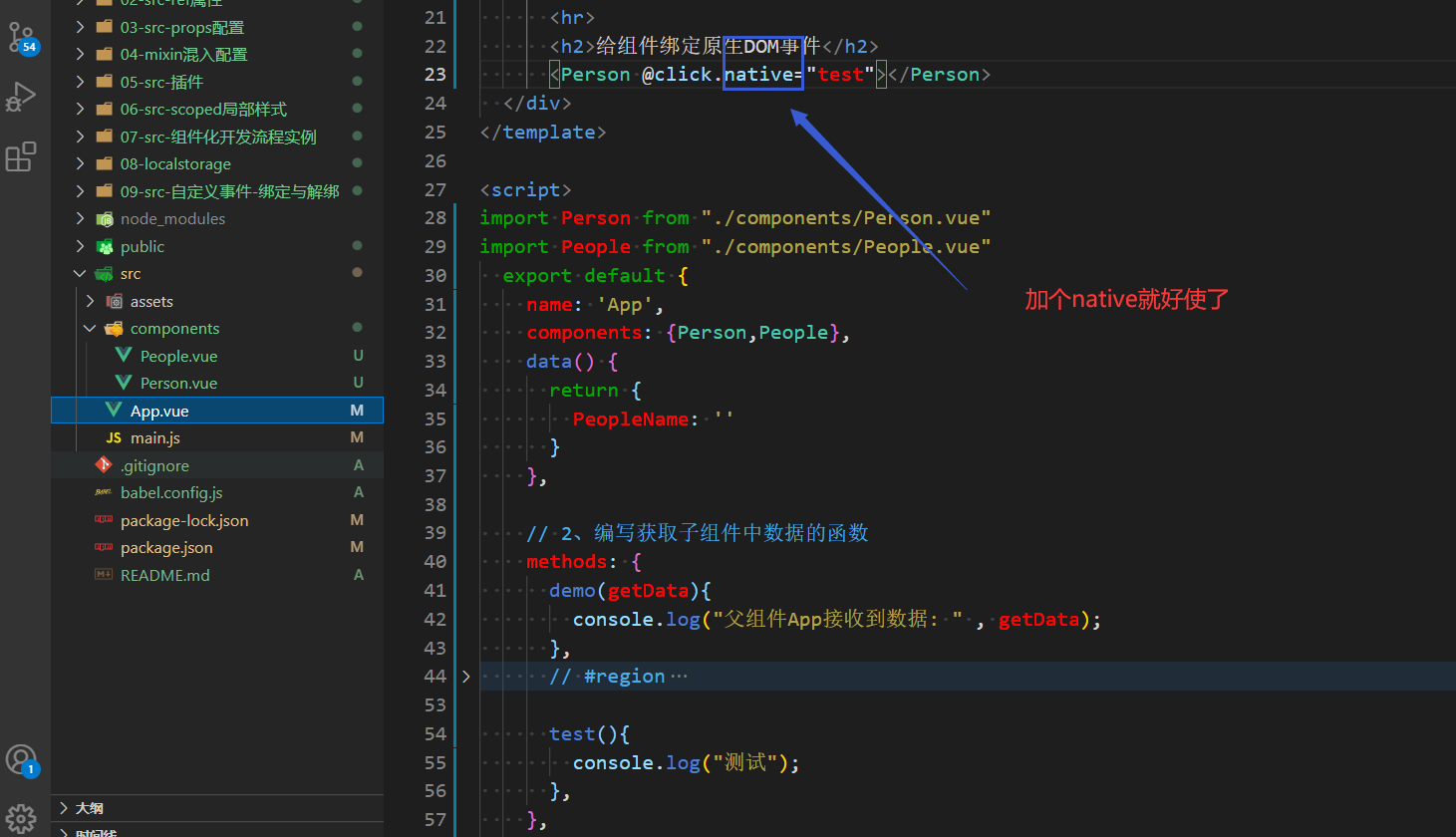This screenshot has width=1456, height=837.
Task: Open Source Control view with 54 badge
Action: click(x=22, y=38)
